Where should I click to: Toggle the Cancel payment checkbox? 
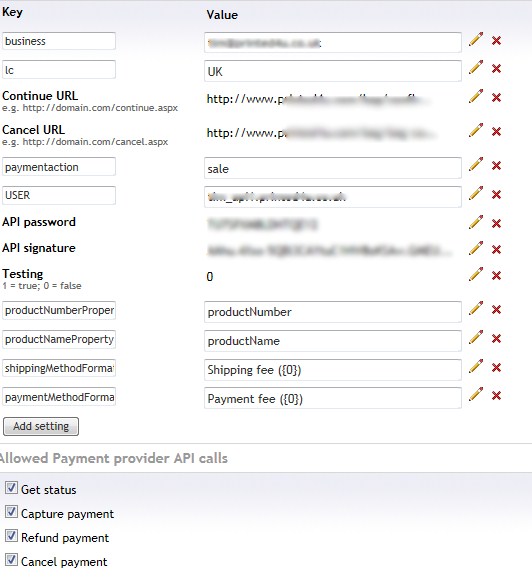tap(11, 560)
